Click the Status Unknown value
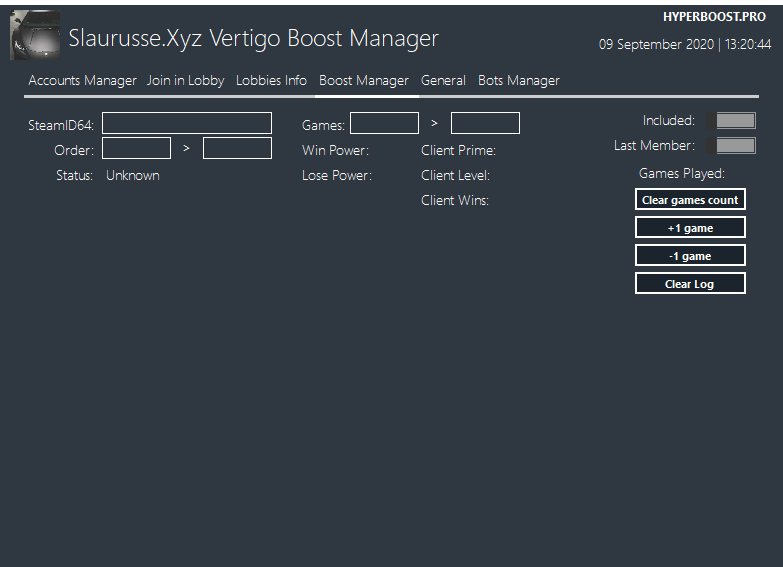 (133, 175)
